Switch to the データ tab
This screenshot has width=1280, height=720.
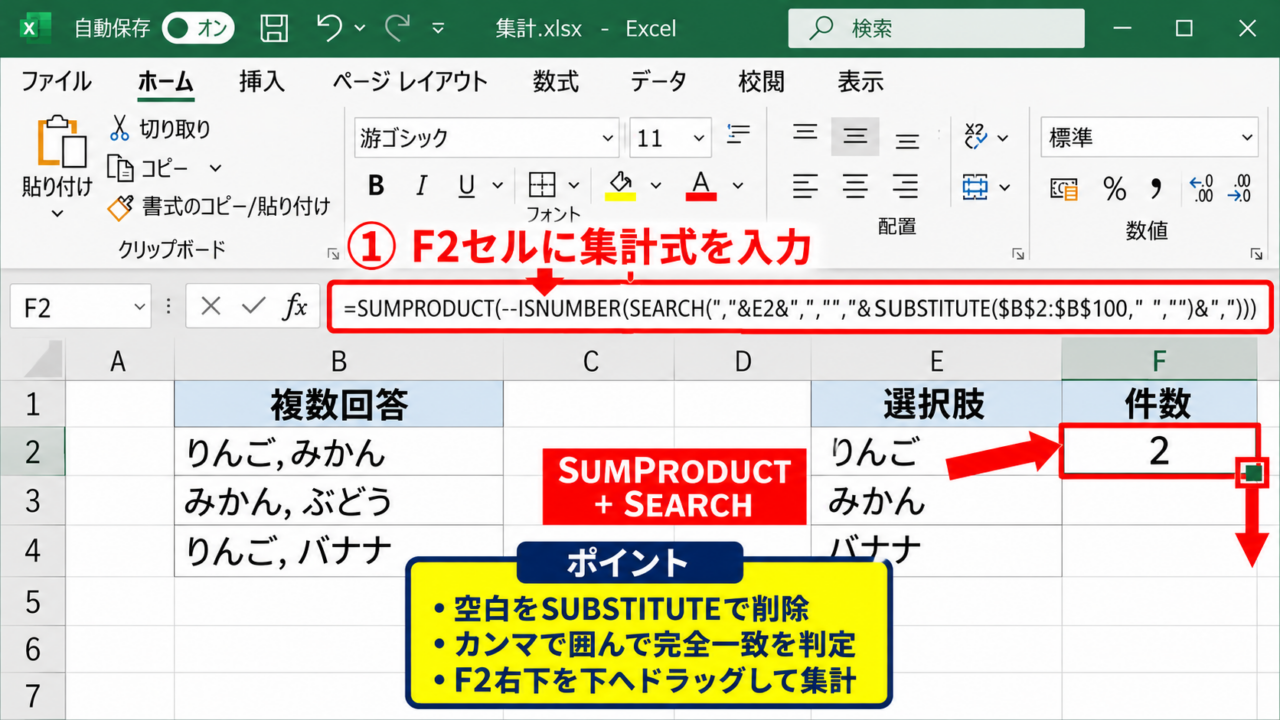tap(658, 81)
